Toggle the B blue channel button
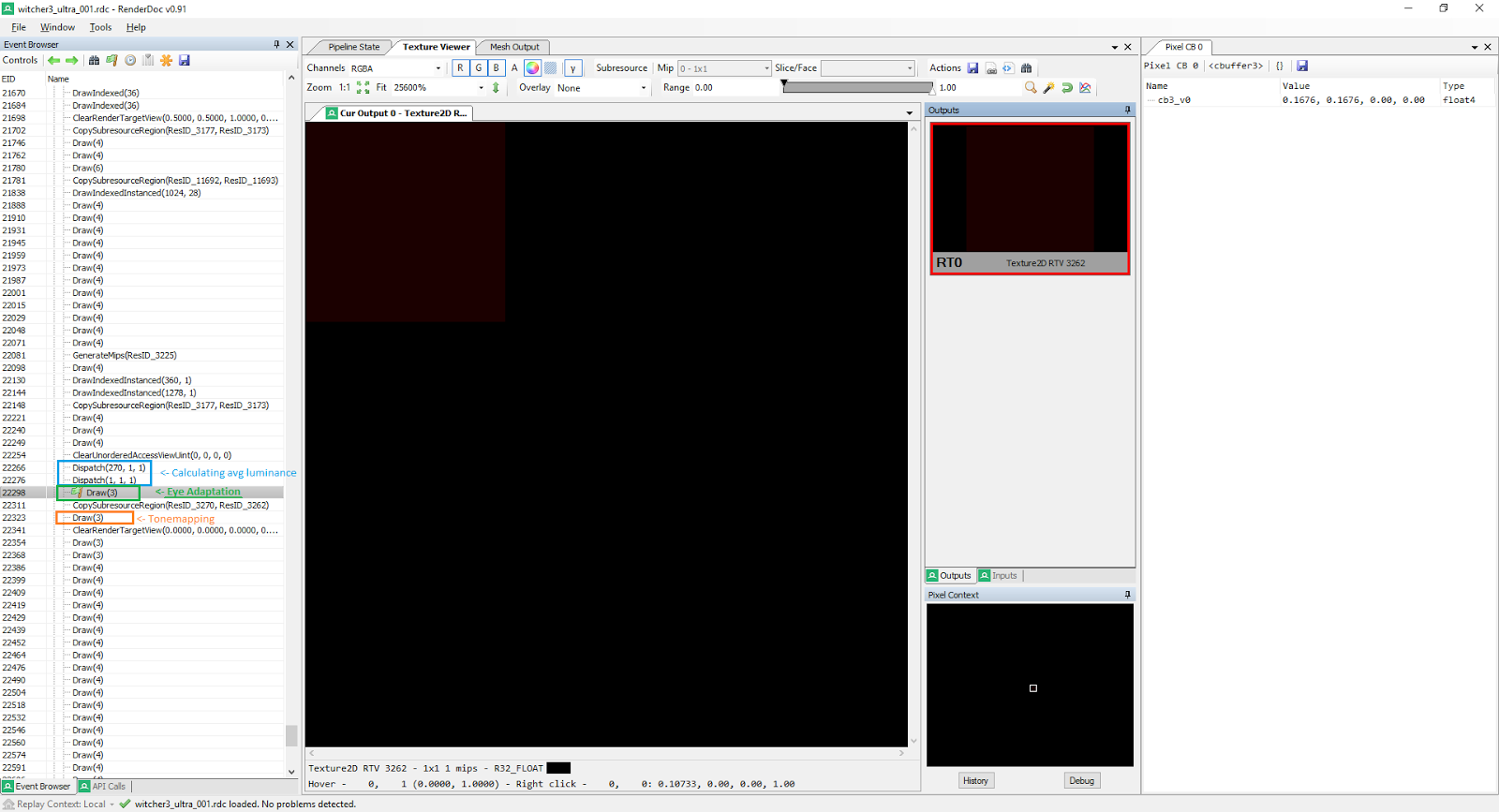The image size is (1499, 812). [x=497, y=68]
